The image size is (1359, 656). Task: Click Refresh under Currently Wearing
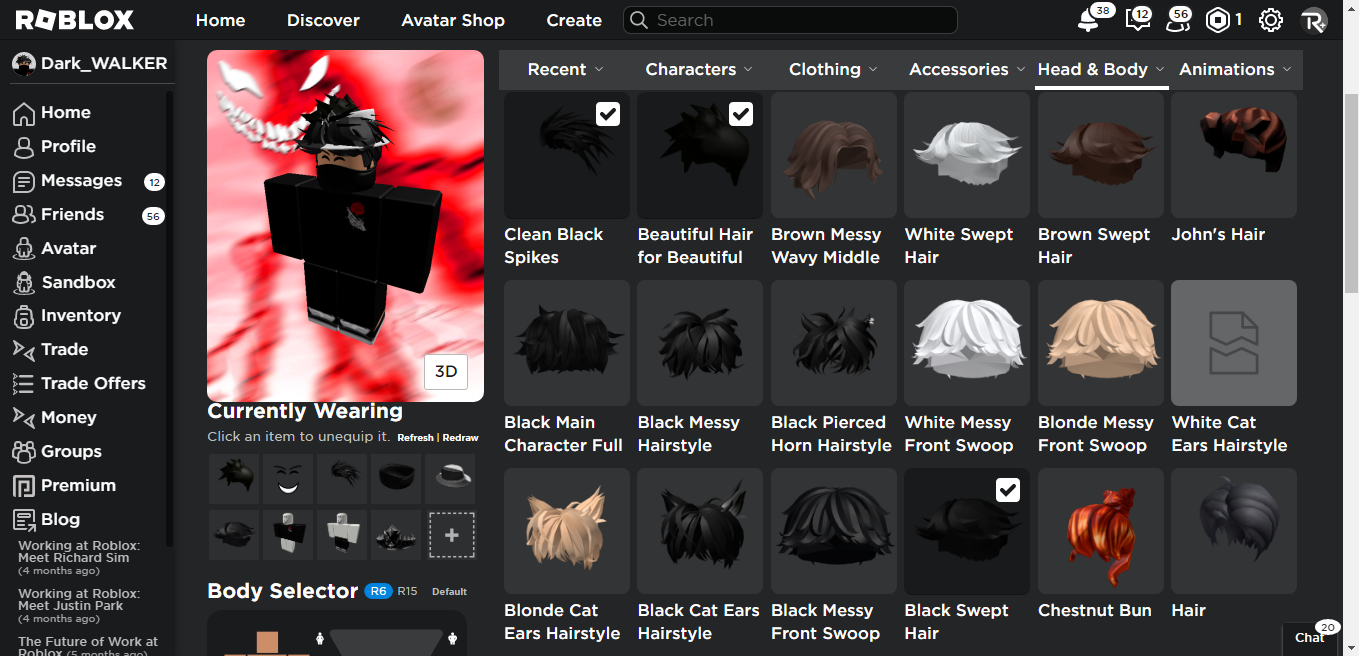415,438
